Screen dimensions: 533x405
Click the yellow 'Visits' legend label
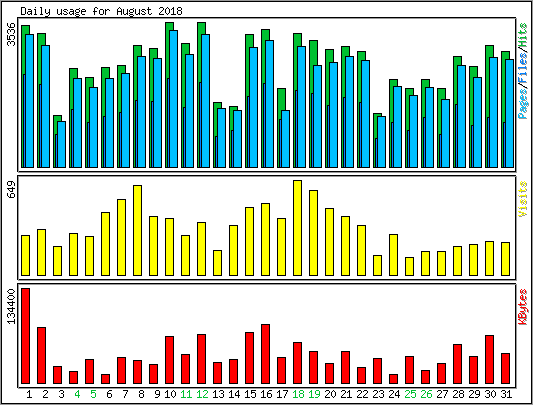coord(523,199)
